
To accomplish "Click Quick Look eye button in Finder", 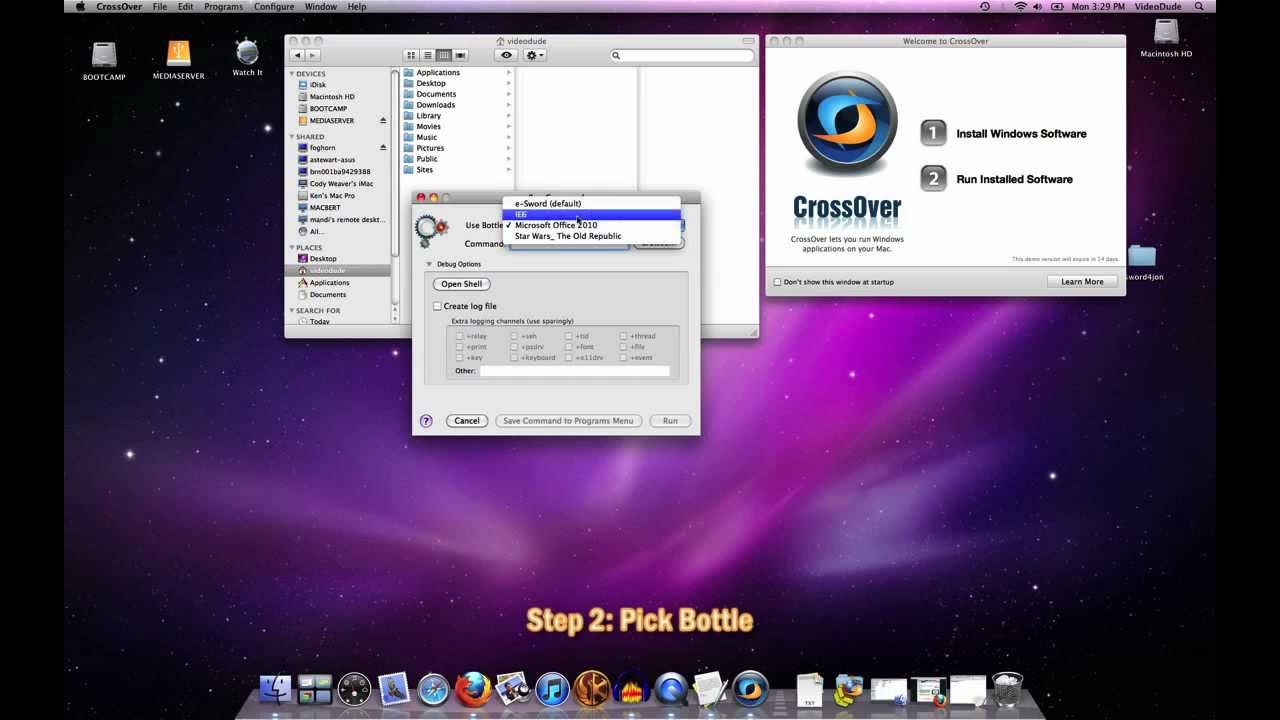I will pos(506,55).
